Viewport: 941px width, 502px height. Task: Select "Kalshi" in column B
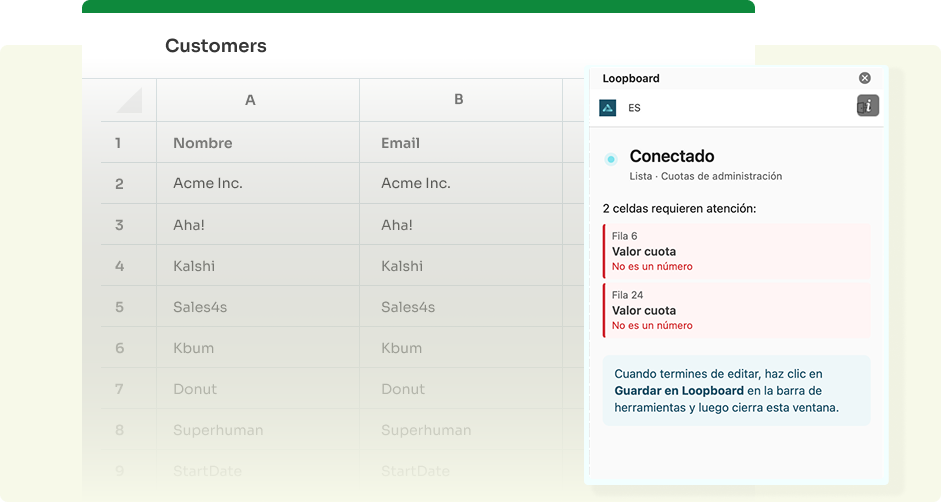[x=461, y=265]
